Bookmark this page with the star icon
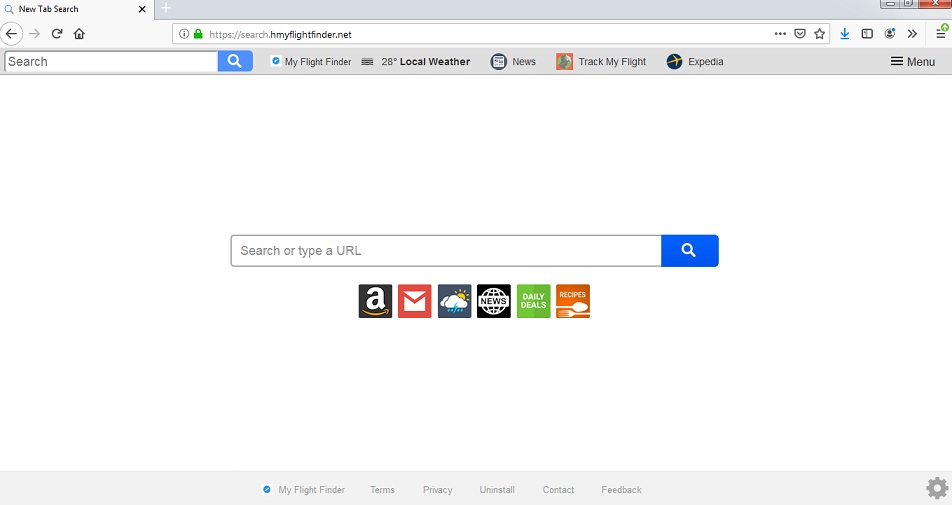This screenshot has height=505, width=952. [x=820, y=34]
